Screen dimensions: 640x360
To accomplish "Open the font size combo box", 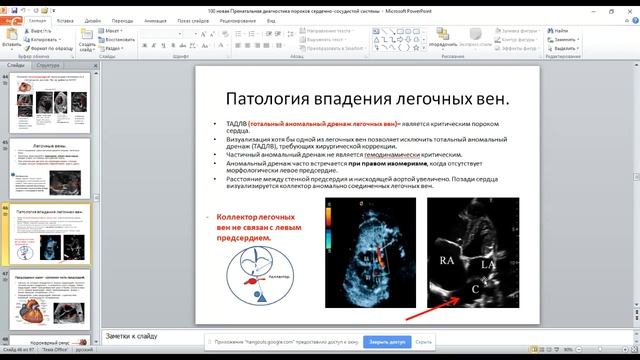I will click(x=191, y=34).
